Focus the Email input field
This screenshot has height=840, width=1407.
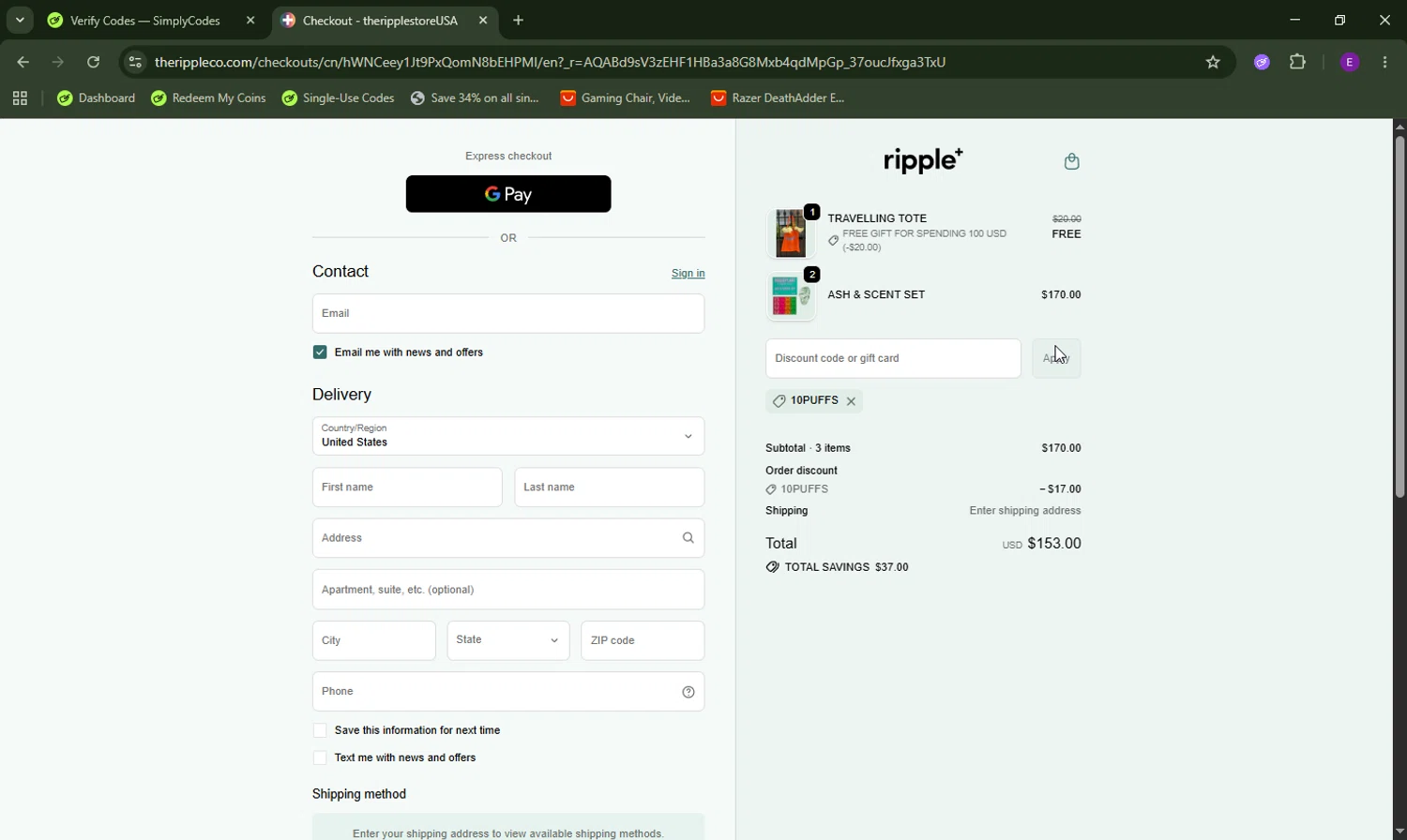point(508,314)
